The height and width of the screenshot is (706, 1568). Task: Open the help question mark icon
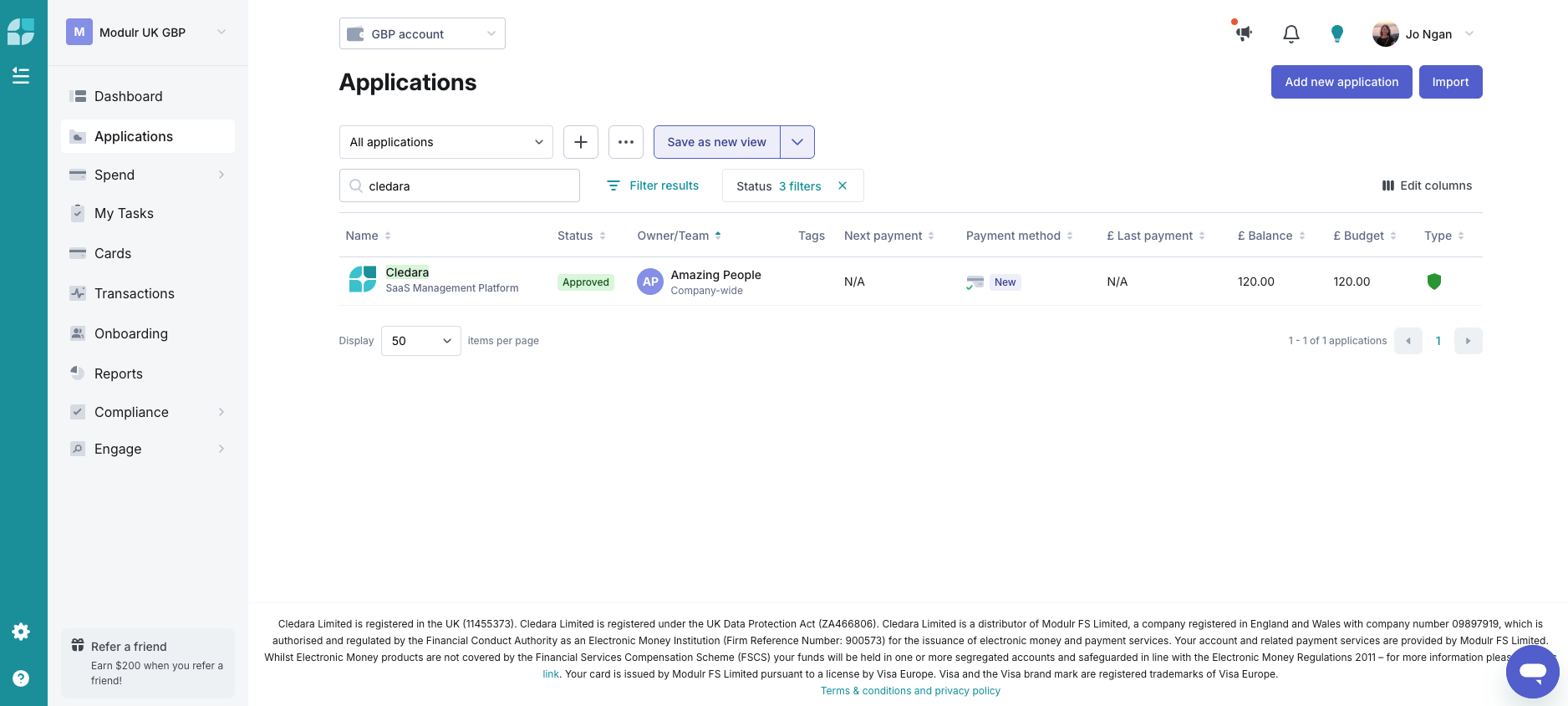[x=21, y=678]
